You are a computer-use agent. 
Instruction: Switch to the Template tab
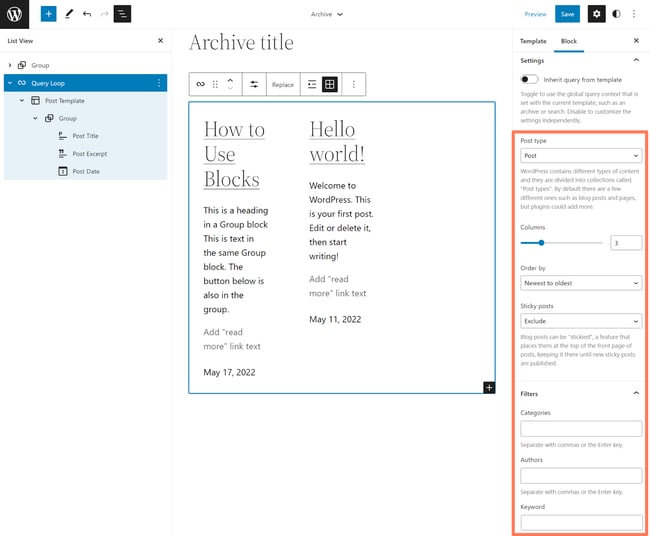point(533,41)
